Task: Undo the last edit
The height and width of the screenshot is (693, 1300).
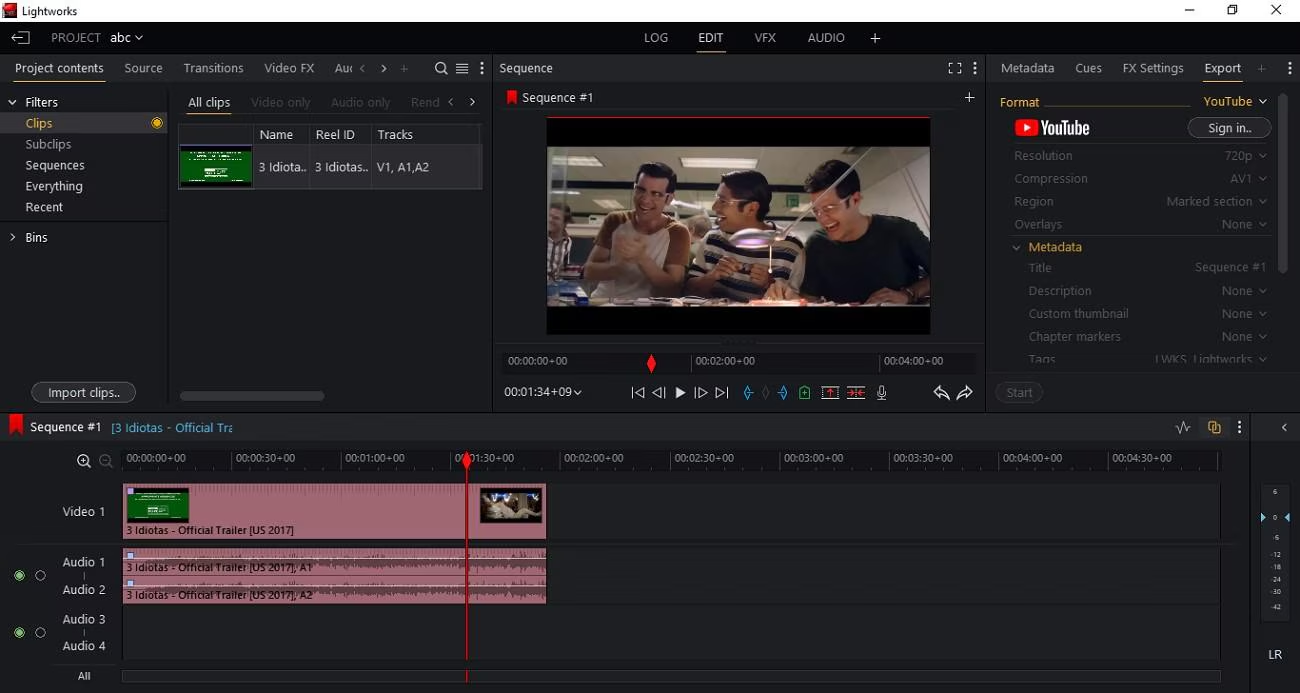Action: click(x=940, y=392)
